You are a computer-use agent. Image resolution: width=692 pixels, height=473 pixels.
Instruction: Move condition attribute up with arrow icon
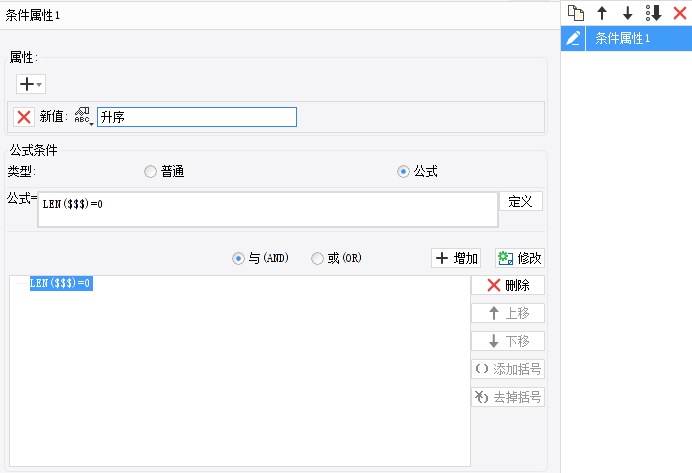tap(602, 13)
